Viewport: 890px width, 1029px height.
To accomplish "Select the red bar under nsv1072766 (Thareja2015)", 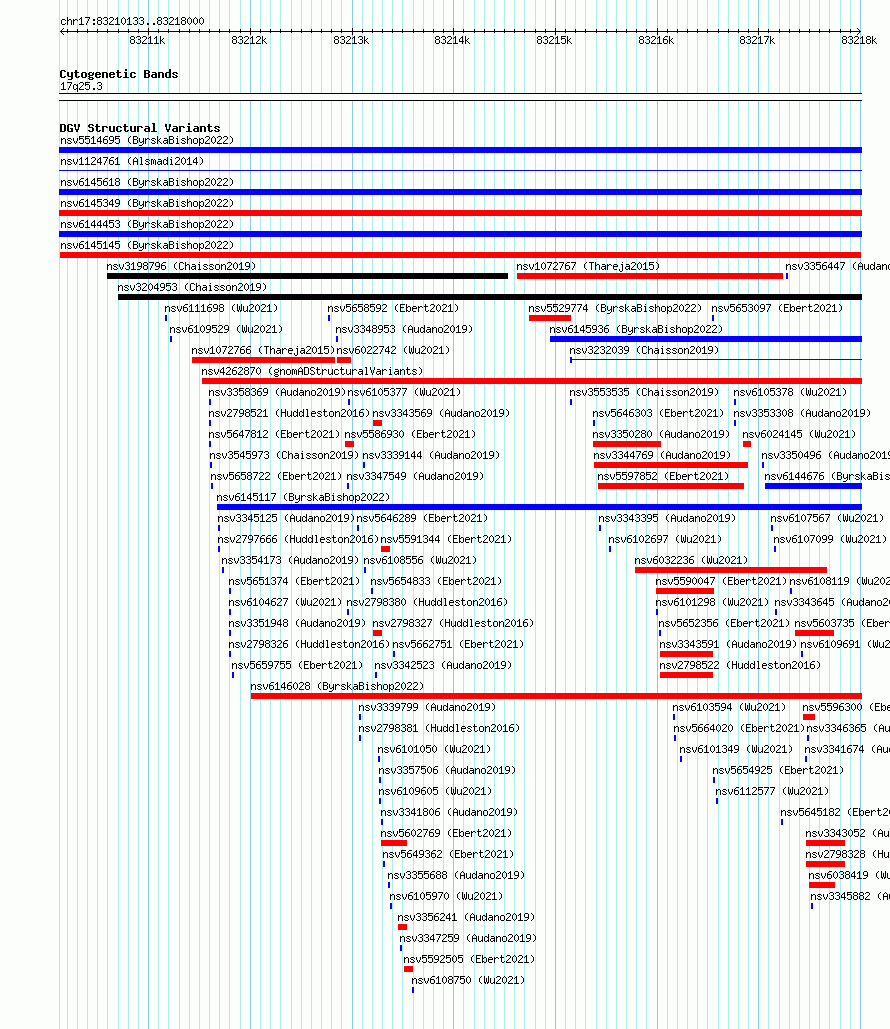I will (263, 360).
